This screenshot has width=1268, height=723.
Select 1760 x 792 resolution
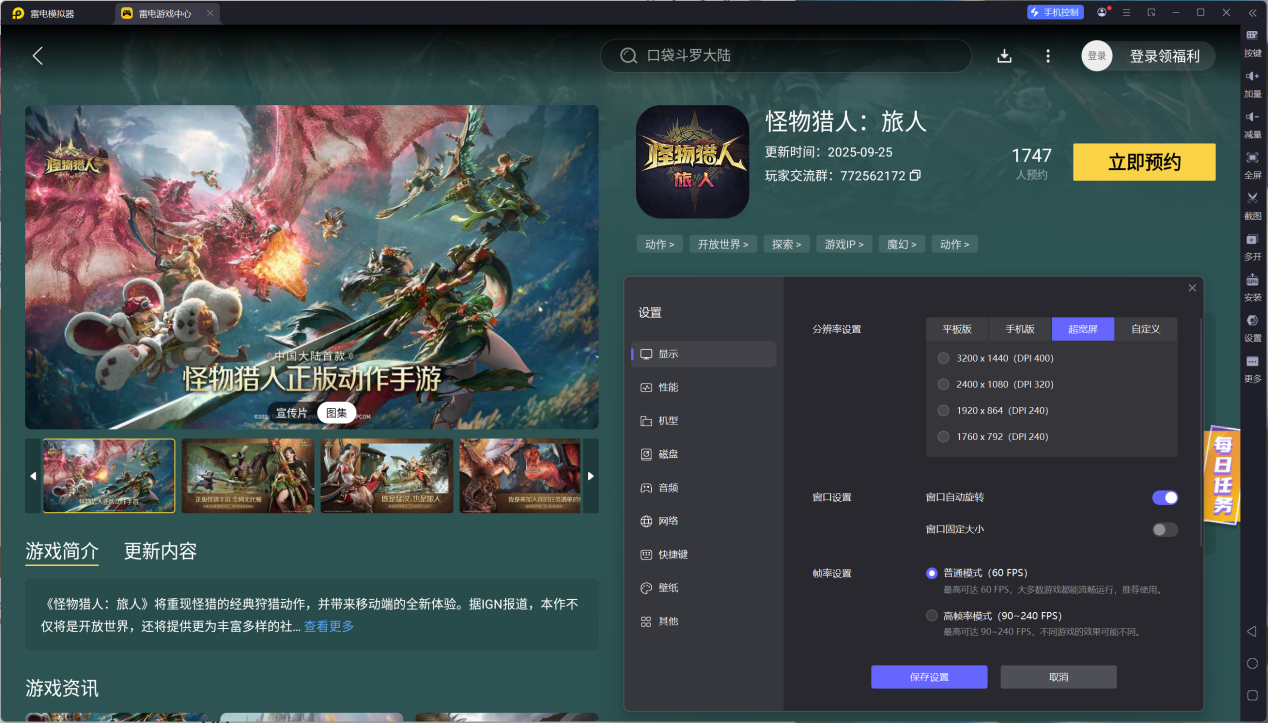[944, 436]
